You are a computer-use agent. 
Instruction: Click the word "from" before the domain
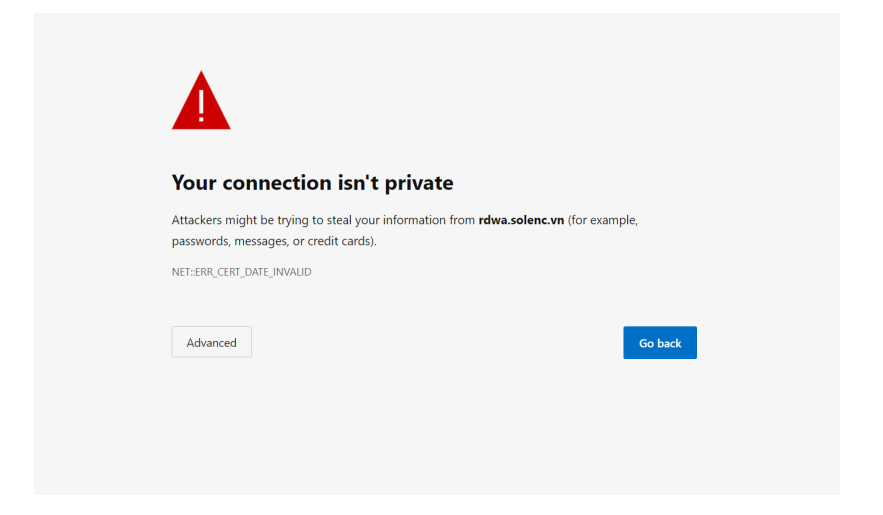460,220
